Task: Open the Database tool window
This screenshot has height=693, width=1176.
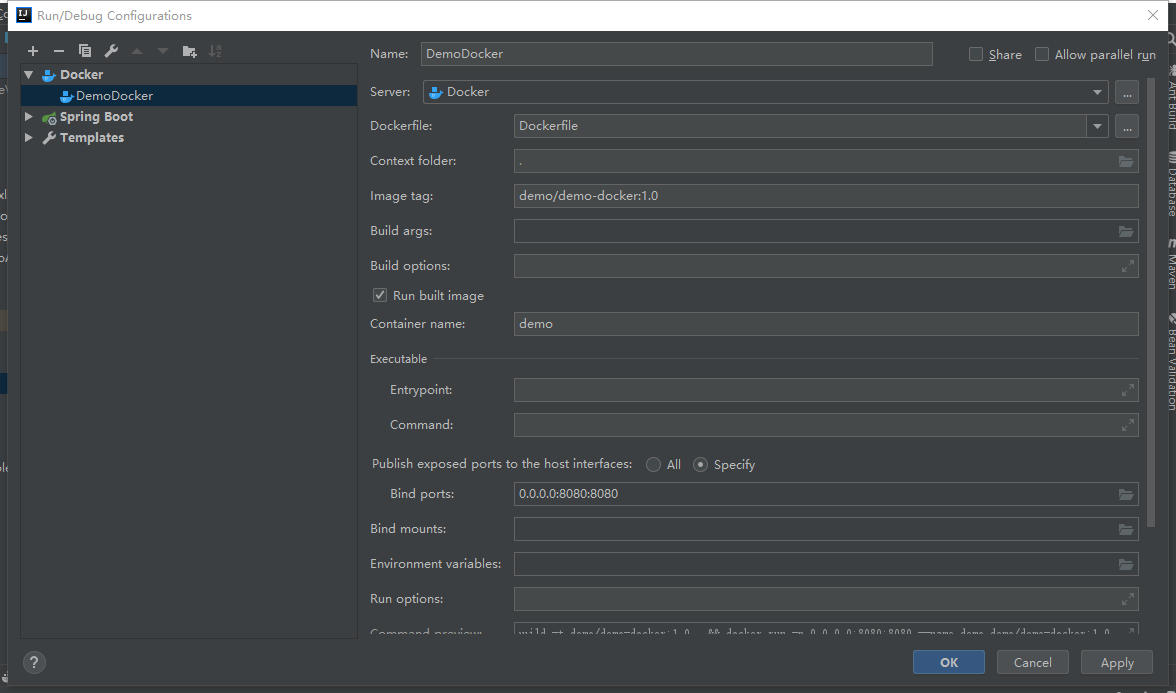Action: pos(1171,184)
